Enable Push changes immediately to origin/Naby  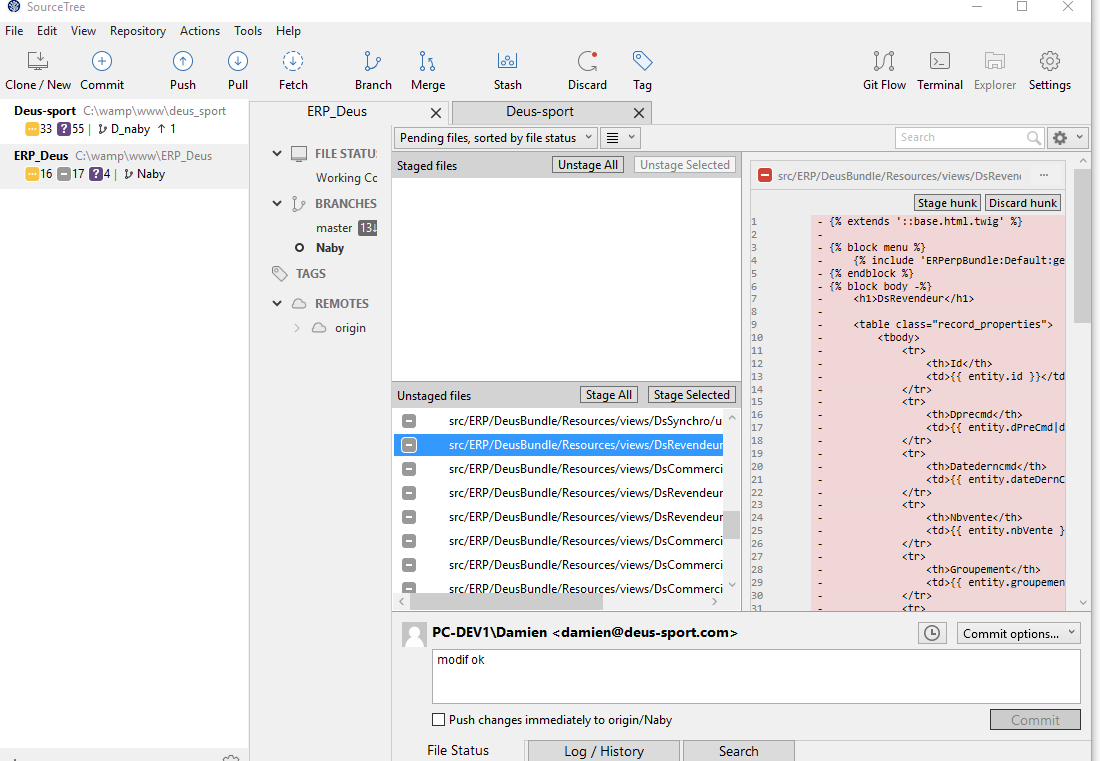[438, 720]
